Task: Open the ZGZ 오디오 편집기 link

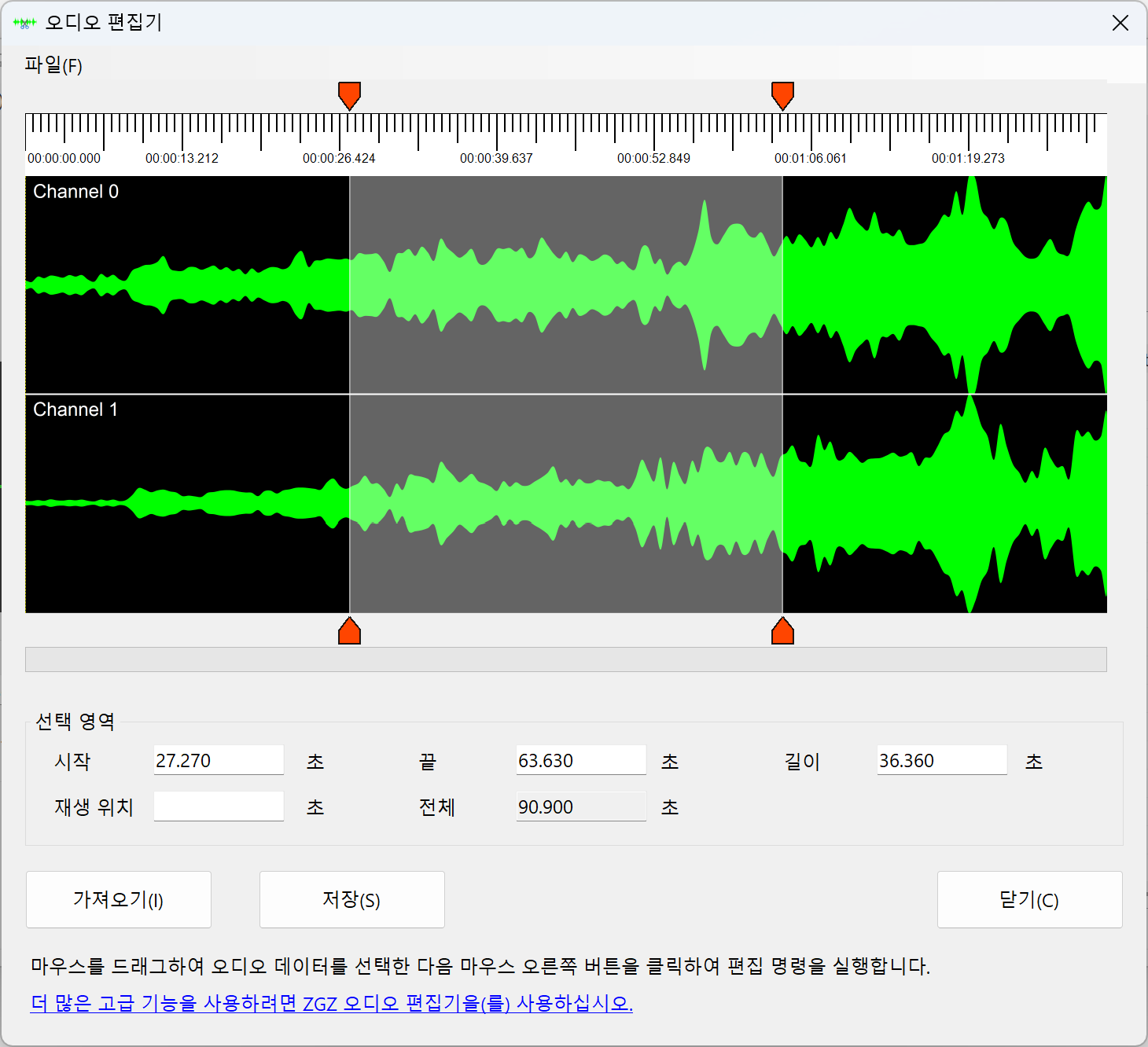Action: [331, 1003]
